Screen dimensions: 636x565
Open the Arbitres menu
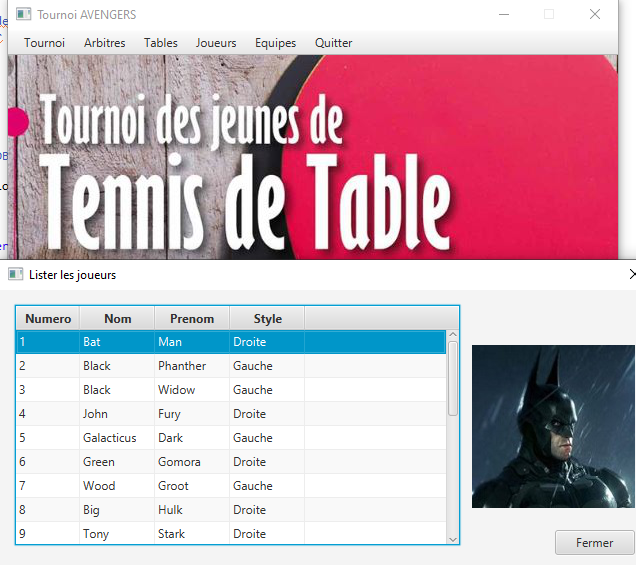[105, 43]
